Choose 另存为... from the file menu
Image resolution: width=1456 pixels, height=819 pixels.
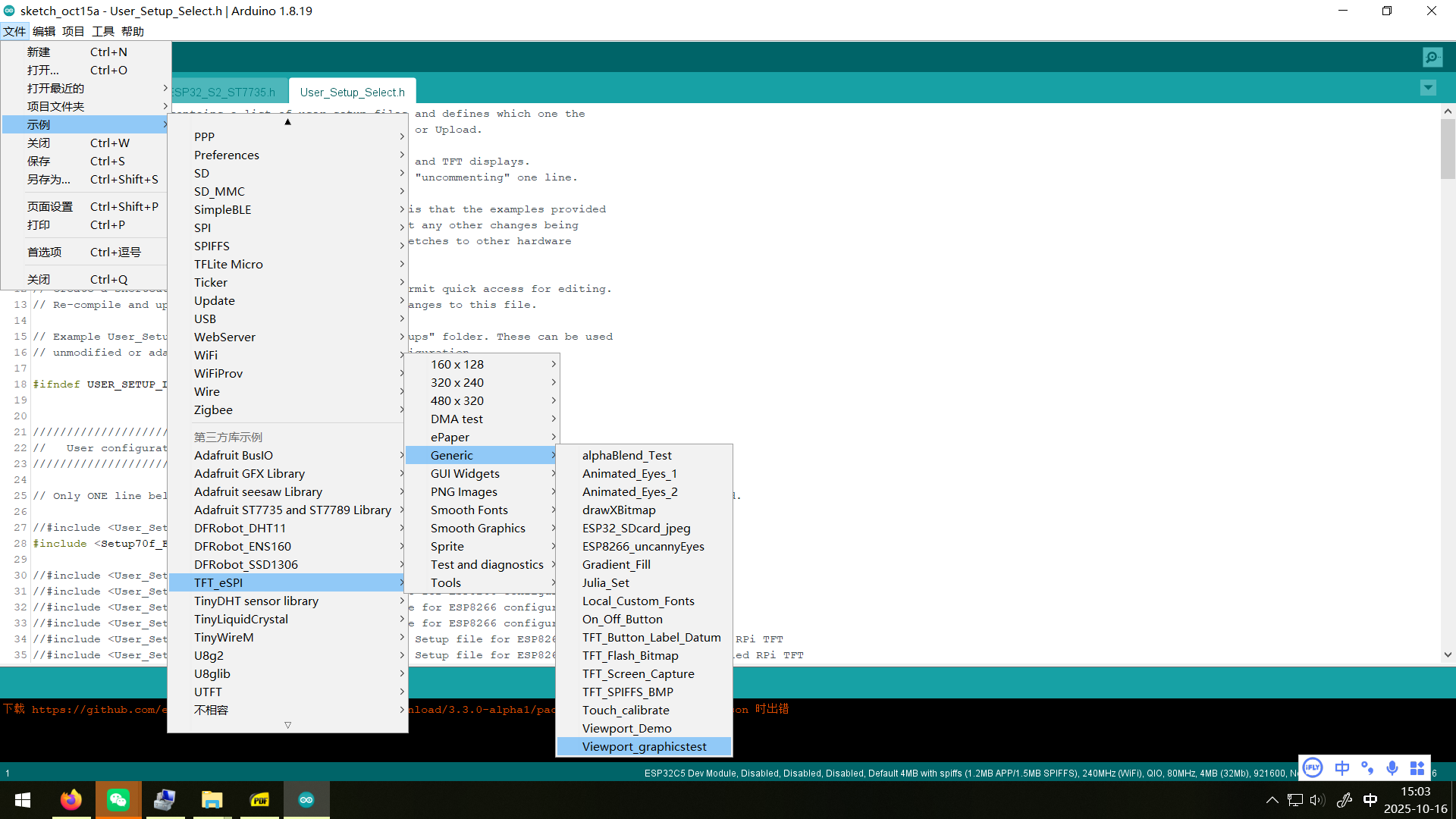(49, 179)
